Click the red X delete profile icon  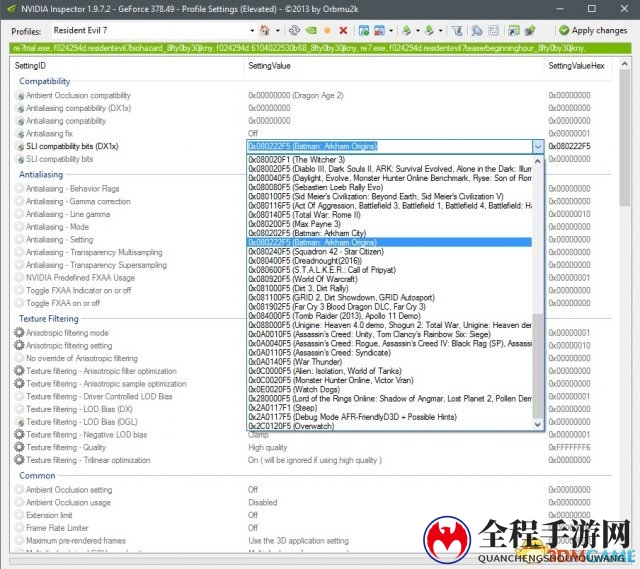click(x=343, y=30)
